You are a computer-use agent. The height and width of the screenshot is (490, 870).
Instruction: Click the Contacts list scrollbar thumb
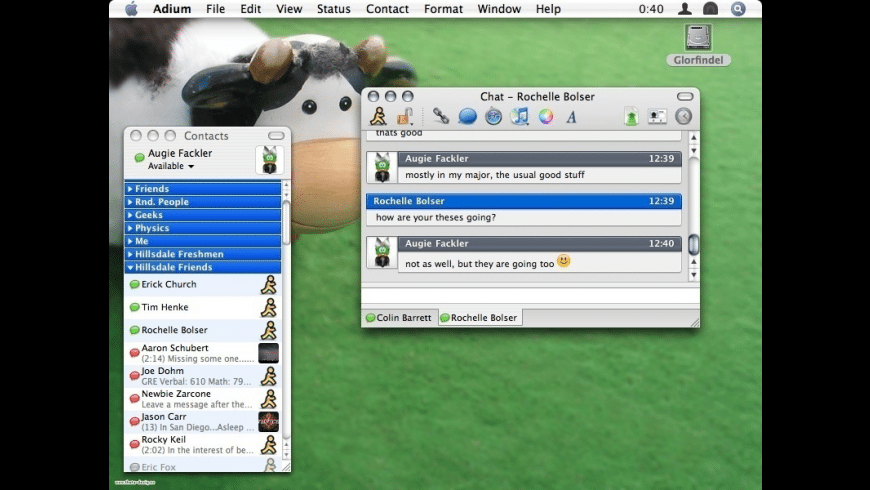pyautogui.click(x=286, y=222)
